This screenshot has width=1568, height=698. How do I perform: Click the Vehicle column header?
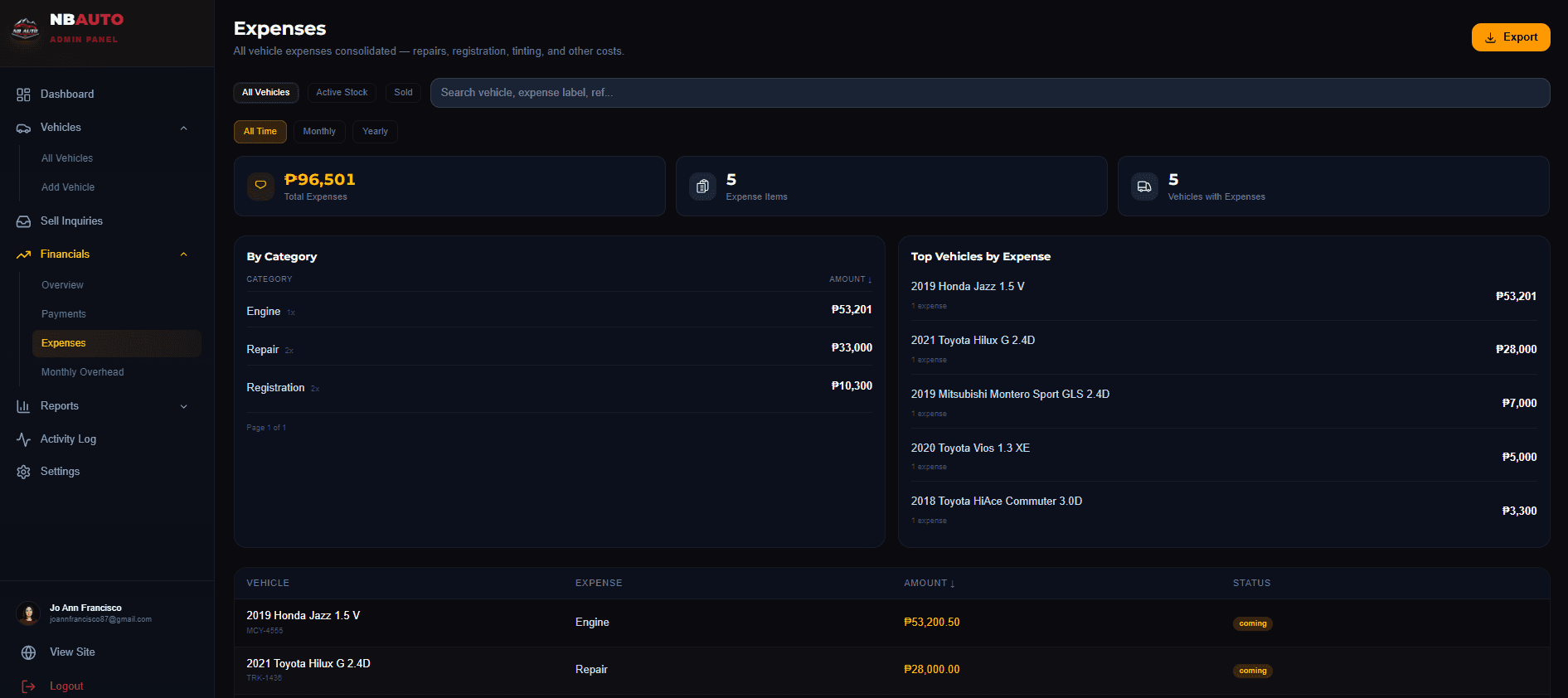pos(268,584)
